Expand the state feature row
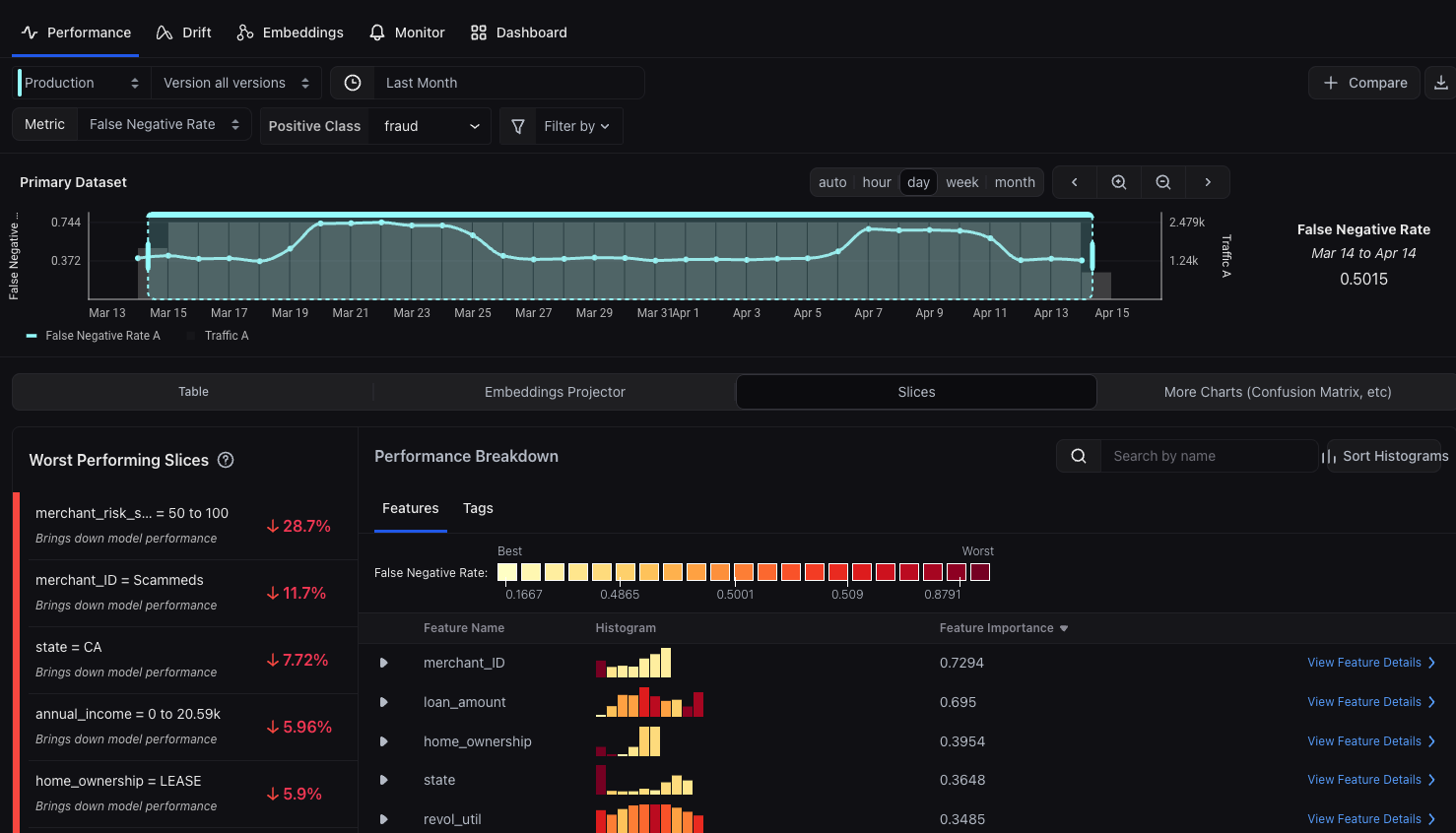Image resolution: width=1456 pixels, height=833 pixels. click(383, 780)
